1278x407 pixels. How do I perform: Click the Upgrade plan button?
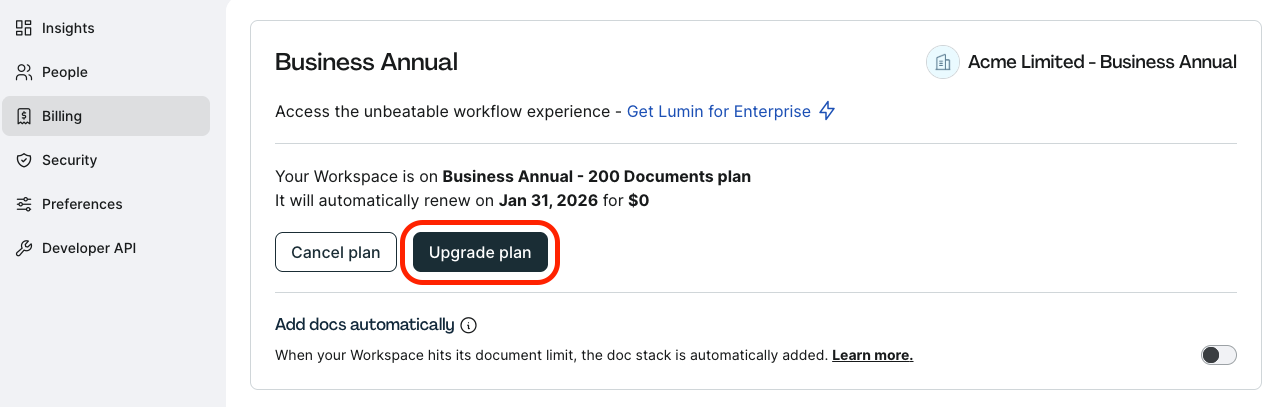point(480,253)
